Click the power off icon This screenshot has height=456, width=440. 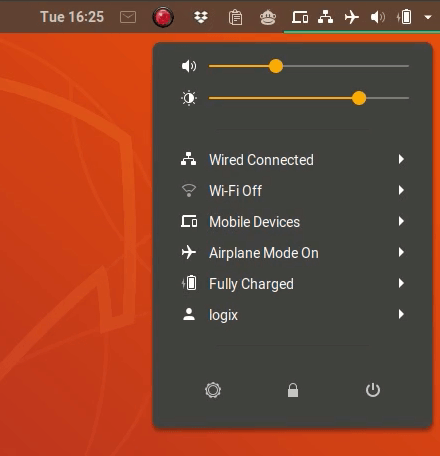(373, 390)
